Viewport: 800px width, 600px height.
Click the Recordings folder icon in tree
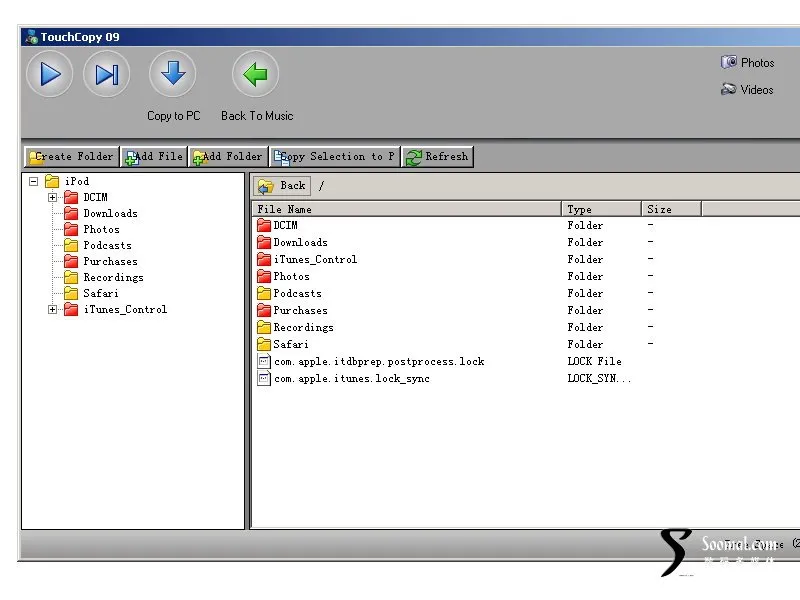[x=71, y=278]
